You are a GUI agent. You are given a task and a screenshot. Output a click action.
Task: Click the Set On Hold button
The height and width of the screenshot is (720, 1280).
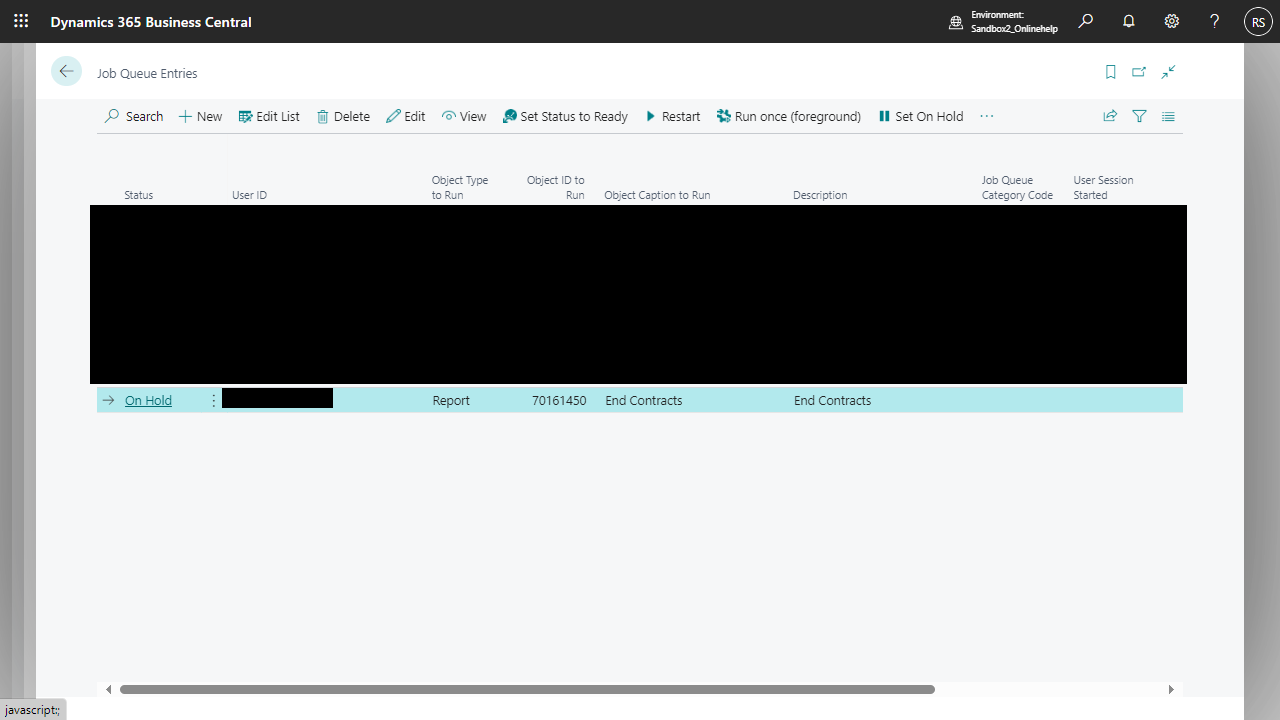tap(920, 116)
